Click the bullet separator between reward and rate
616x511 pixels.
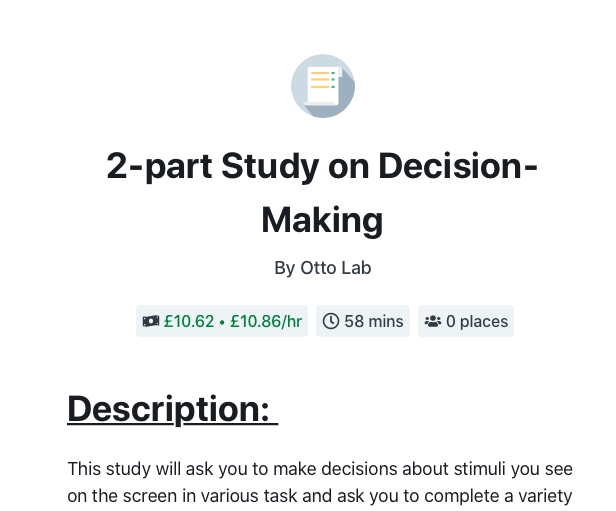pyautogui.click(x=222, y=322)
